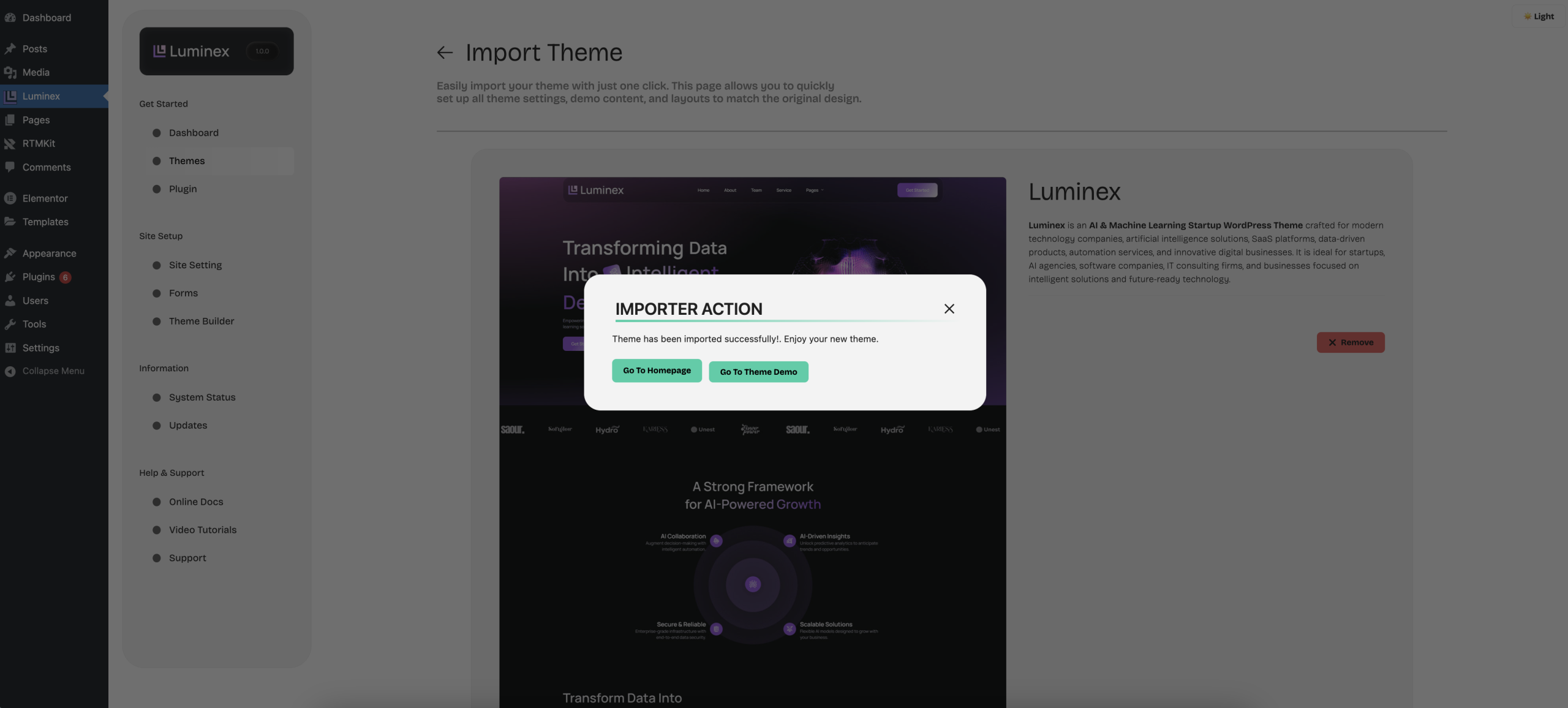Click the Luminex logo in panel header

191,51
